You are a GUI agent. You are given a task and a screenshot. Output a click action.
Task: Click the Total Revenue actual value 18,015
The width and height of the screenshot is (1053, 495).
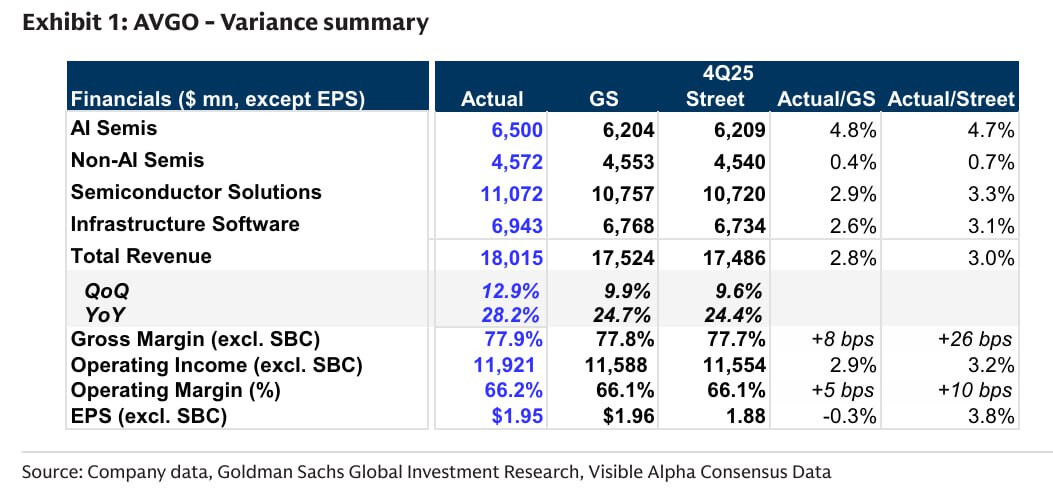pyautogui.click(x=514, y=257)
